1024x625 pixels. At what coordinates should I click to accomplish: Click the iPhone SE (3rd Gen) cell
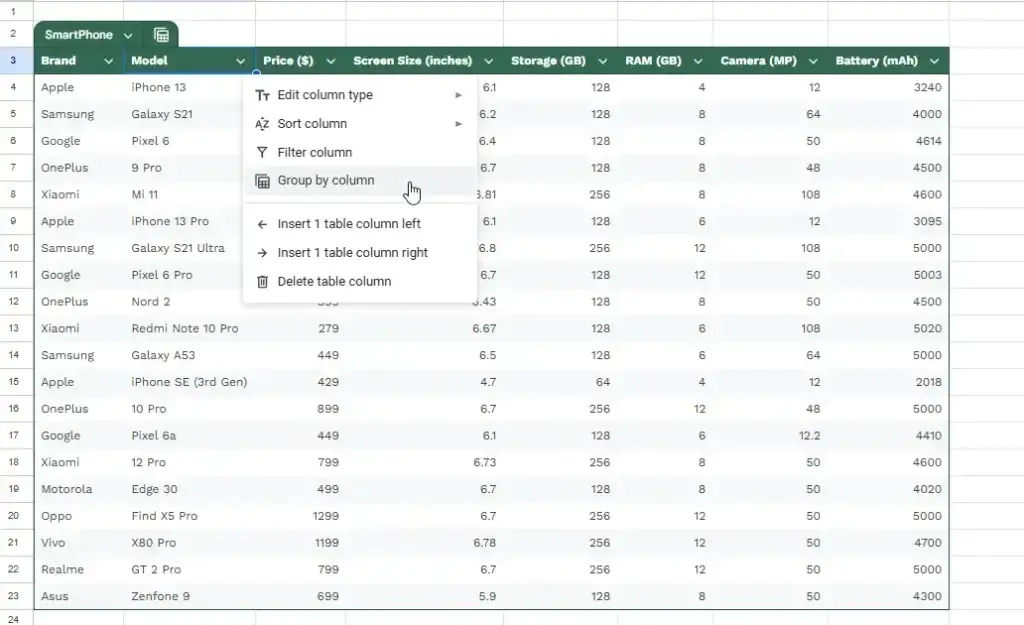click(x=189, y=382)
